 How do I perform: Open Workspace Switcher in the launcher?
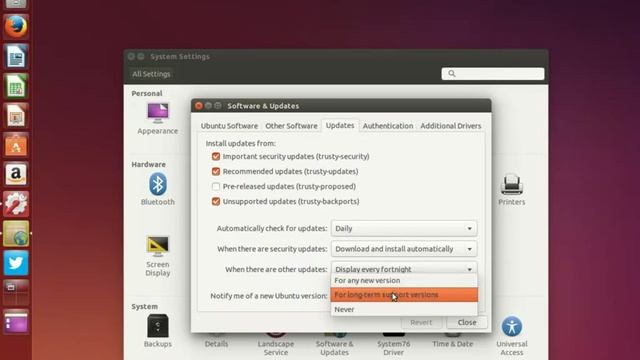(x=16, y=292)
